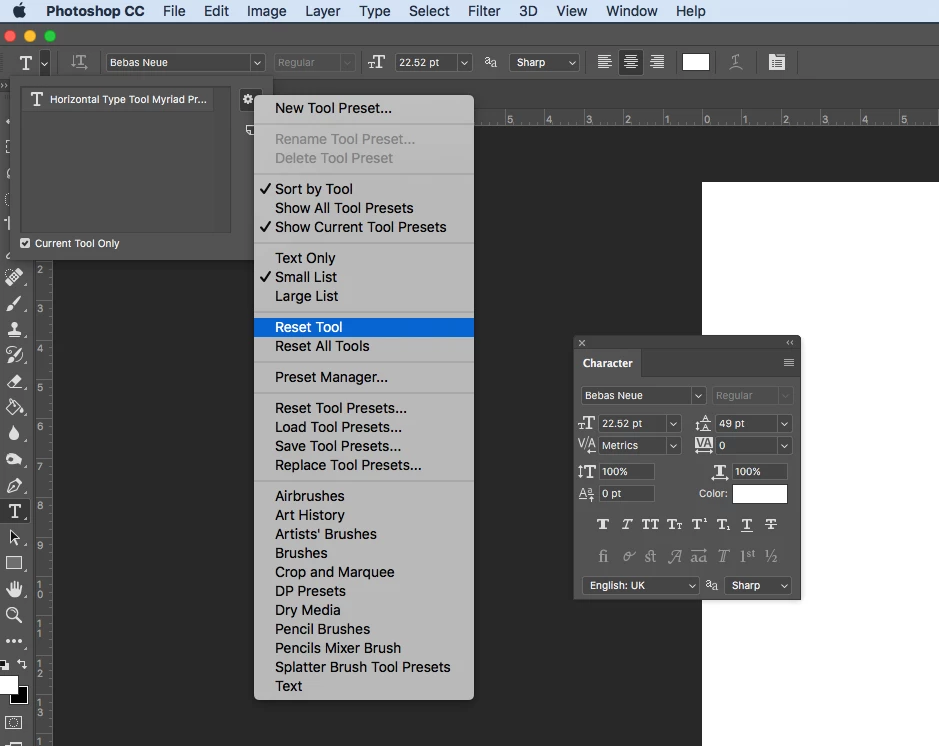Select the Blur drop tool

pos(14,433)
